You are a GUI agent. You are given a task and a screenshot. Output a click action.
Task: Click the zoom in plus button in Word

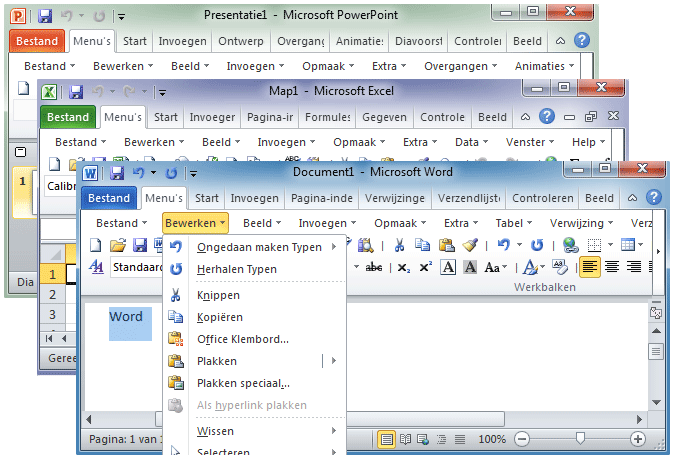click(x=638, y=439)
